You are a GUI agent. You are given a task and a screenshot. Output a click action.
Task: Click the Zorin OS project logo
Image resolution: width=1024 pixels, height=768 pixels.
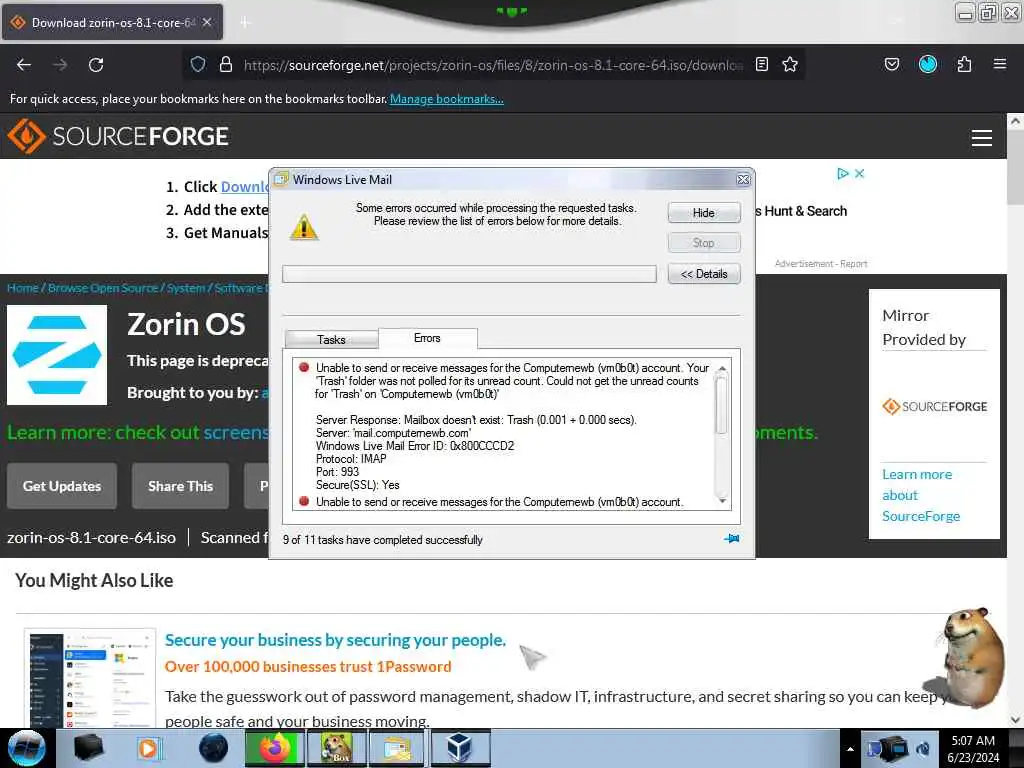pos(57,355)
